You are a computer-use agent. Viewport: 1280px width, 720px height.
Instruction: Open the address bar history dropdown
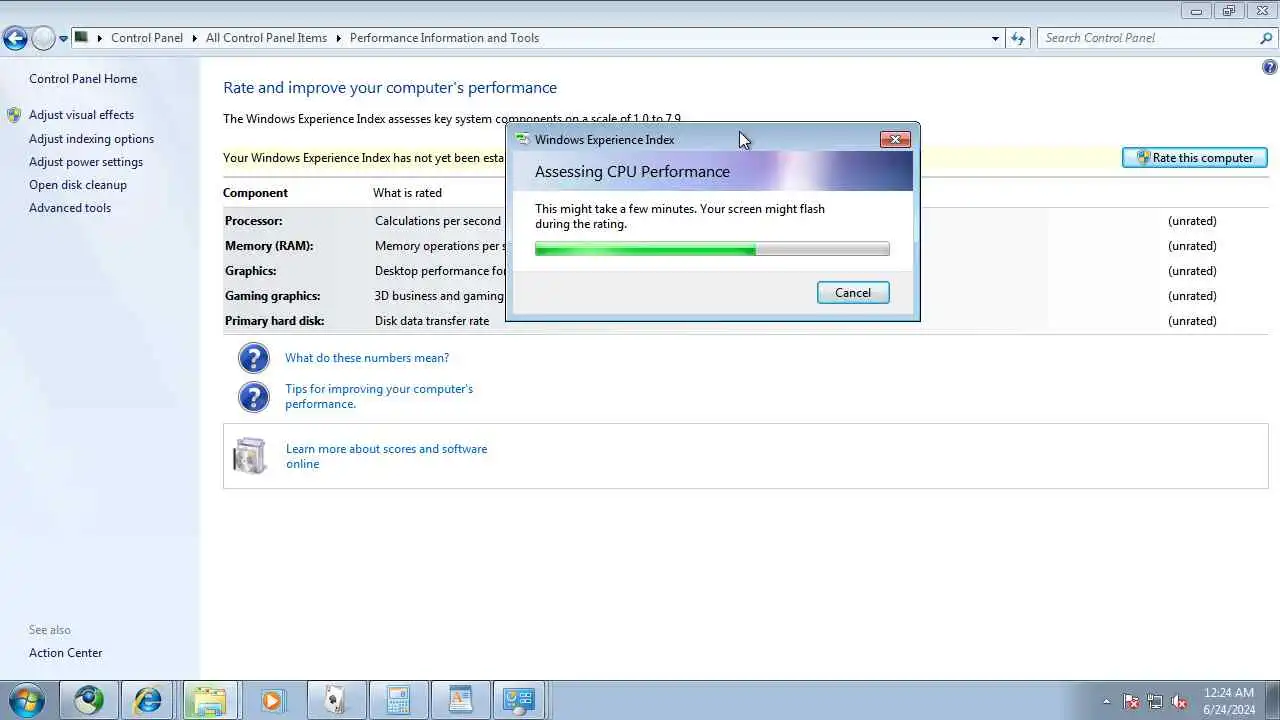point(995,39)
